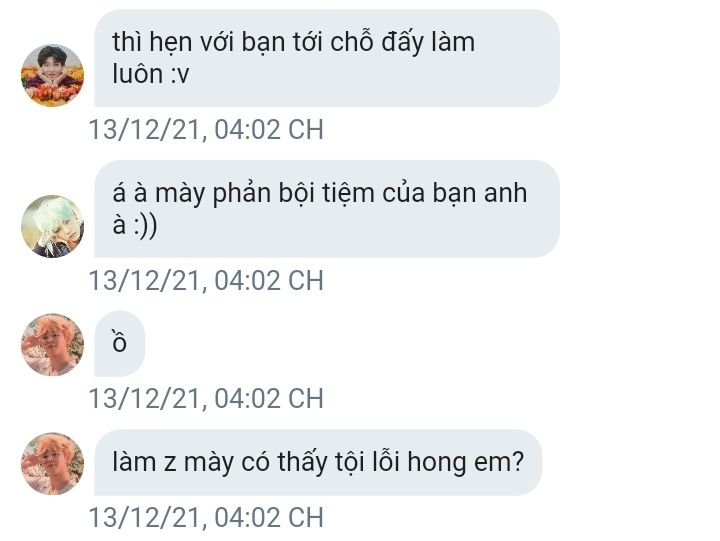
Task: Click the timestamp under the "hong em?" message
Action: pyautogui.click(x=206, y=517)
